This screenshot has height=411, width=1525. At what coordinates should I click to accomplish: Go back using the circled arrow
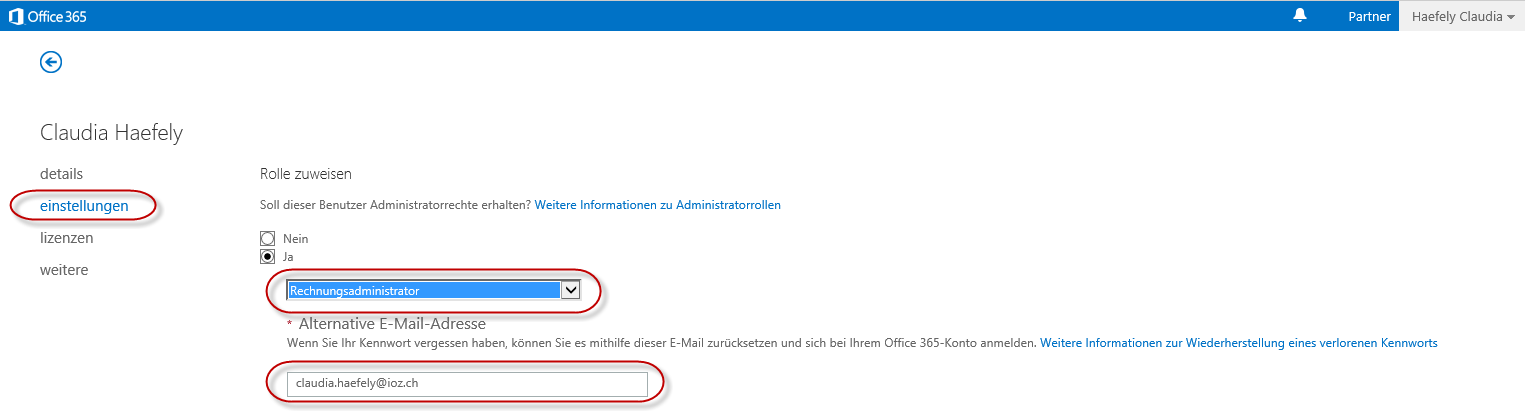point(51,62)
